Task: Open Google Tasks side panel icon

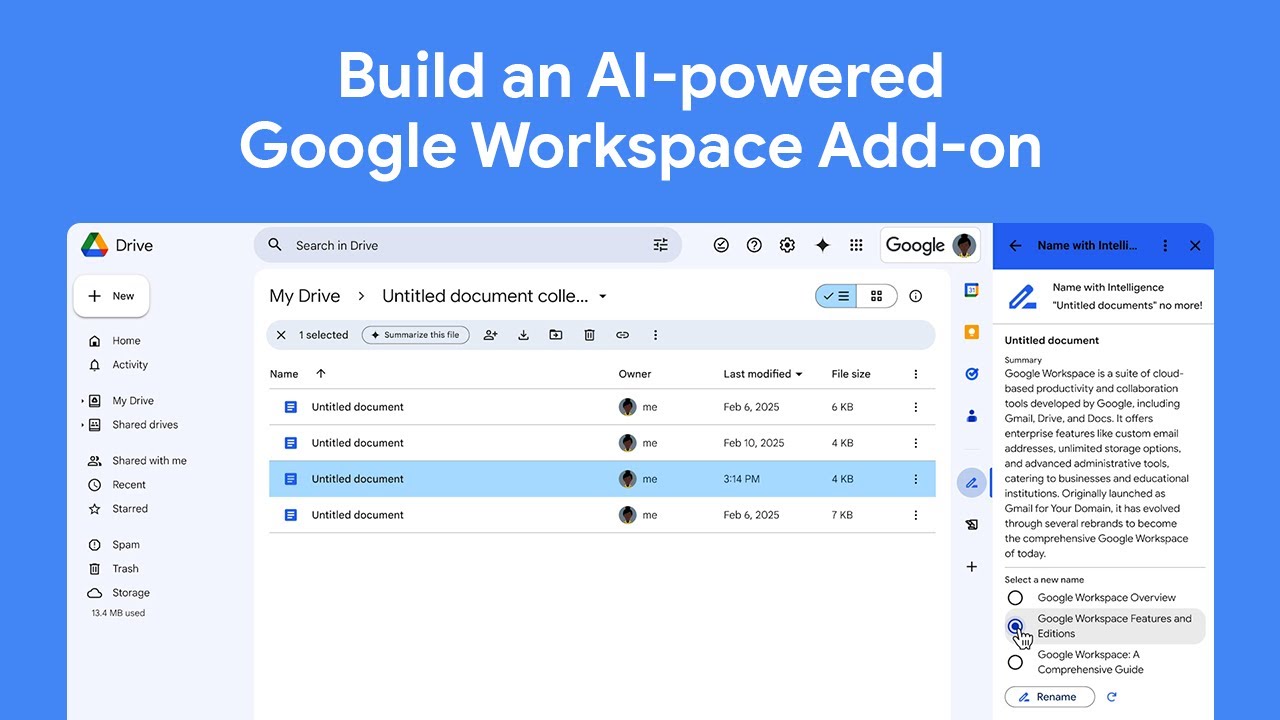Action: click(x=971, y=374)
